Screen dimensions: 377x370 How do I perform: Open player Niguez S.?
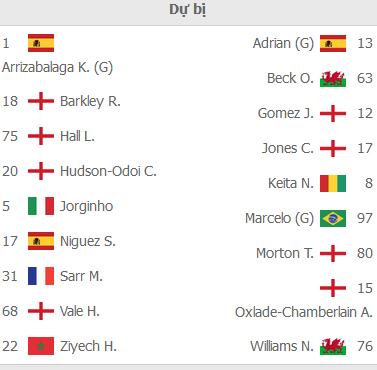[88, 241]
